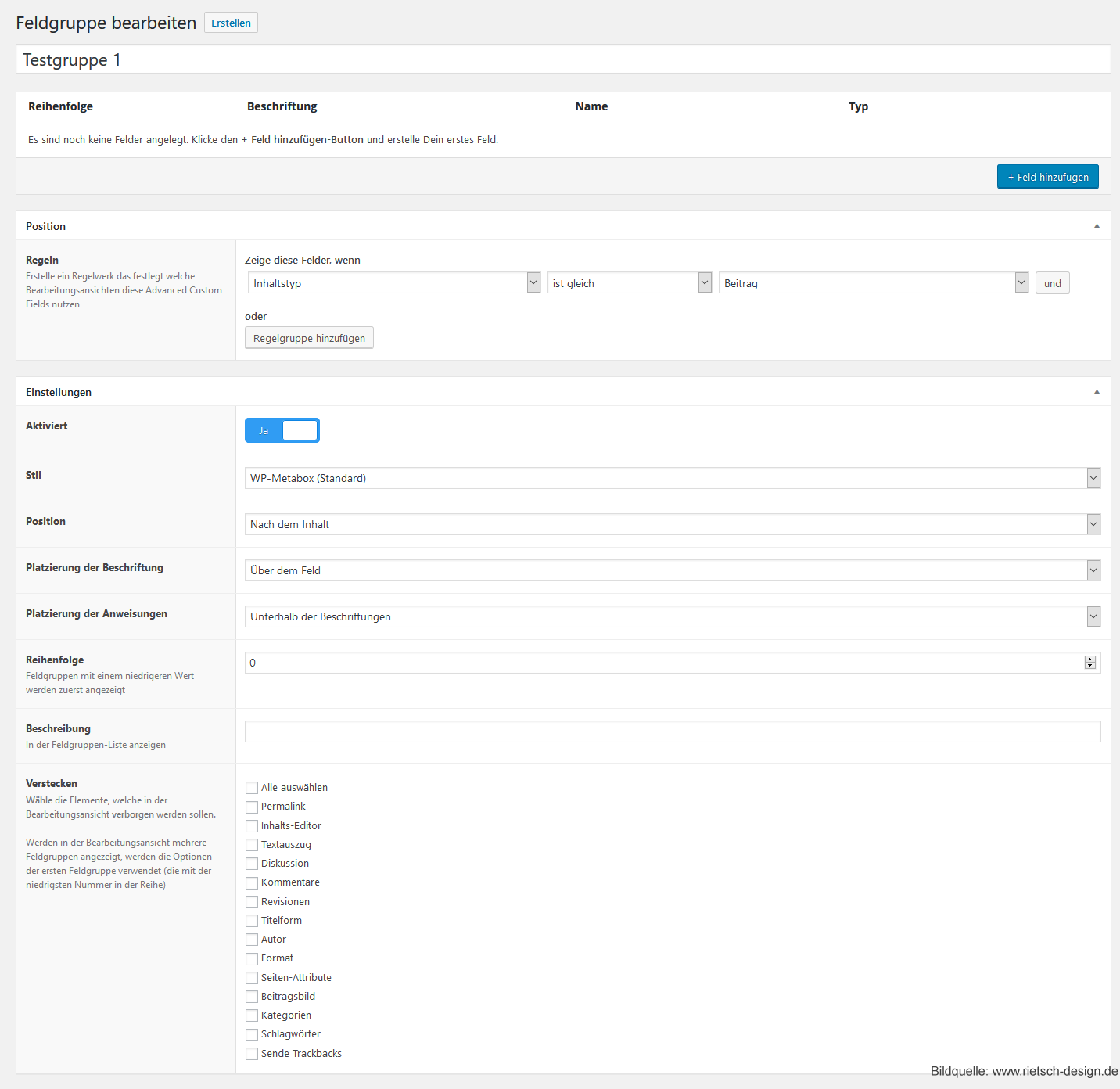Check the Textauszug checkbox

[x=252, y=845]
